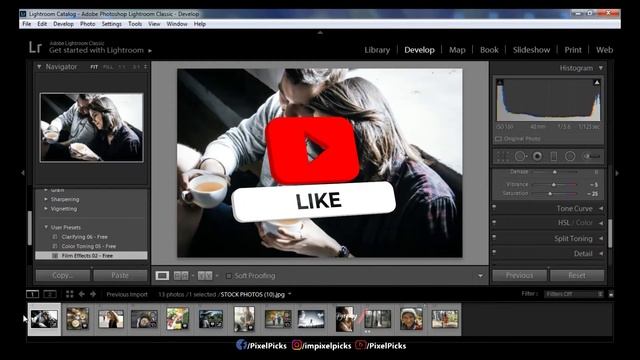The height and width of the screenshot is (360, 640).
Task: Enable the Soft Proofing checkbox
Action: click(x=229, y=276)
